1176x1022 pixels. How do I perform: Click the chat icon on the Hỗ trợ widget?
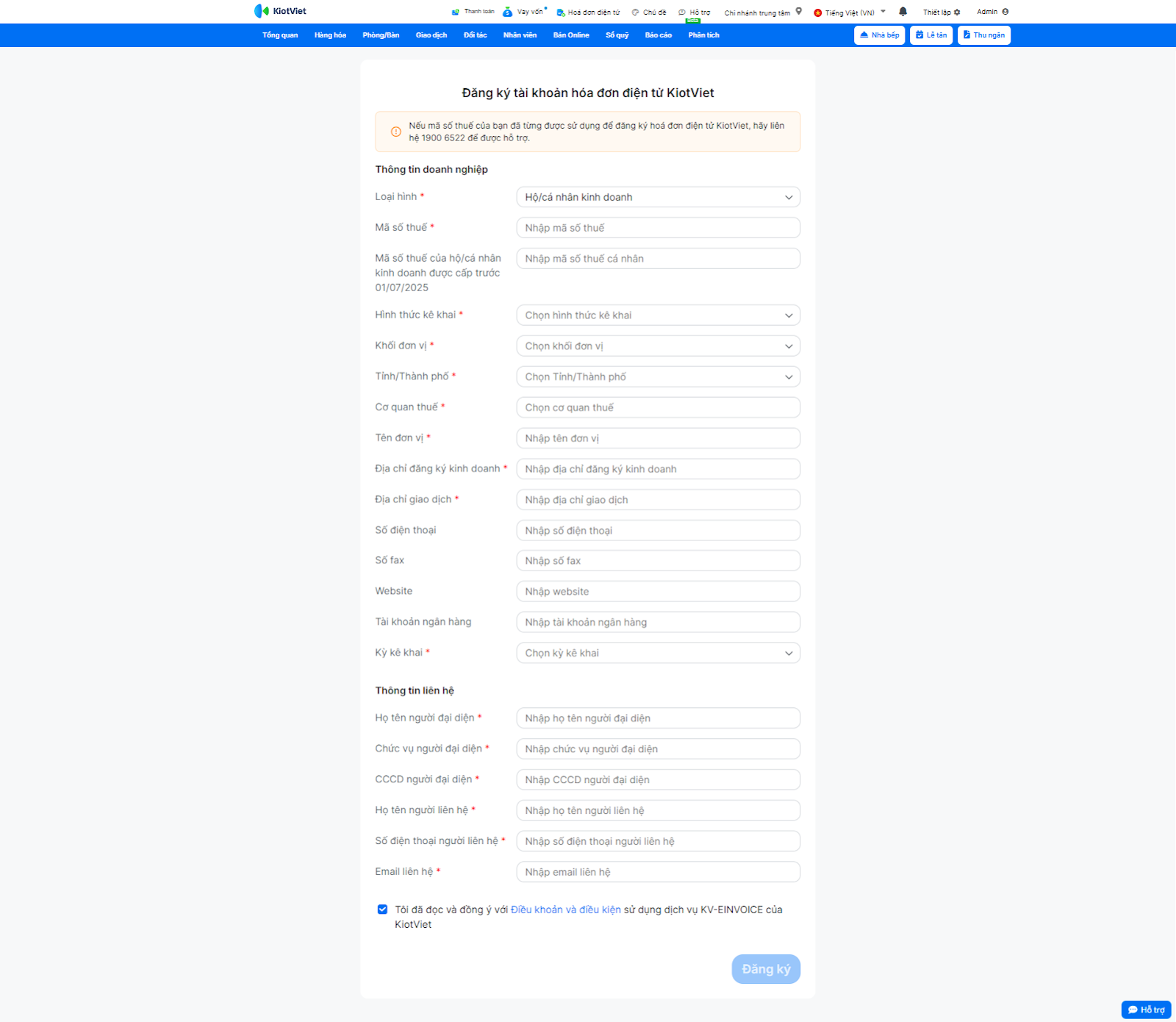[1133, 1010]
